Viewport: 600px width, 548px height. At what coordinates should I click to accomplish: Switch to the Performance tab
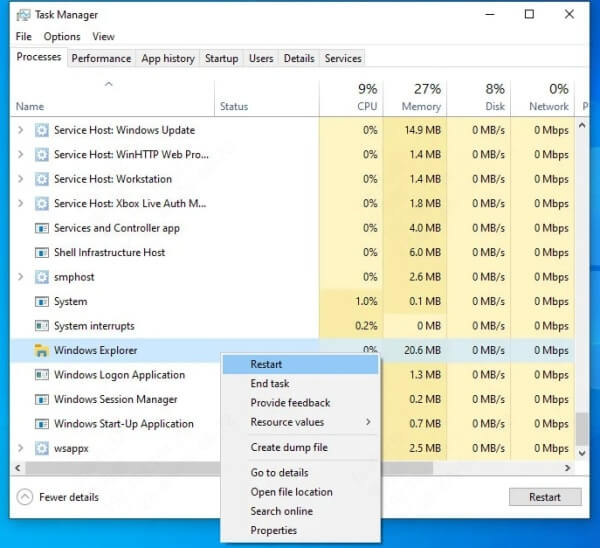[x=101, y=59]
